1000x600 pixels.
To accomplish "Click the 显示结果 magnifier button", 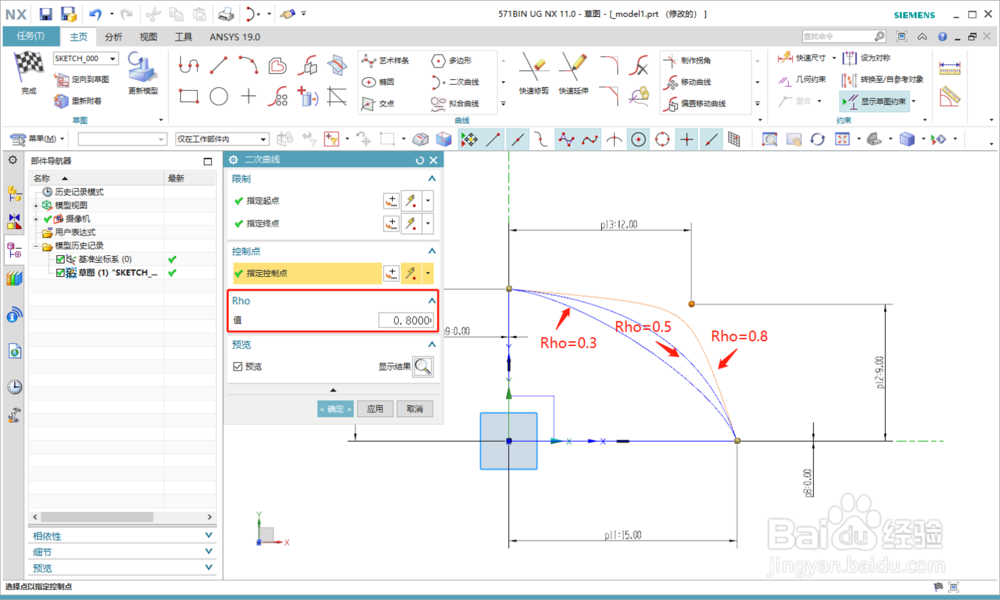I will point(423,367).
